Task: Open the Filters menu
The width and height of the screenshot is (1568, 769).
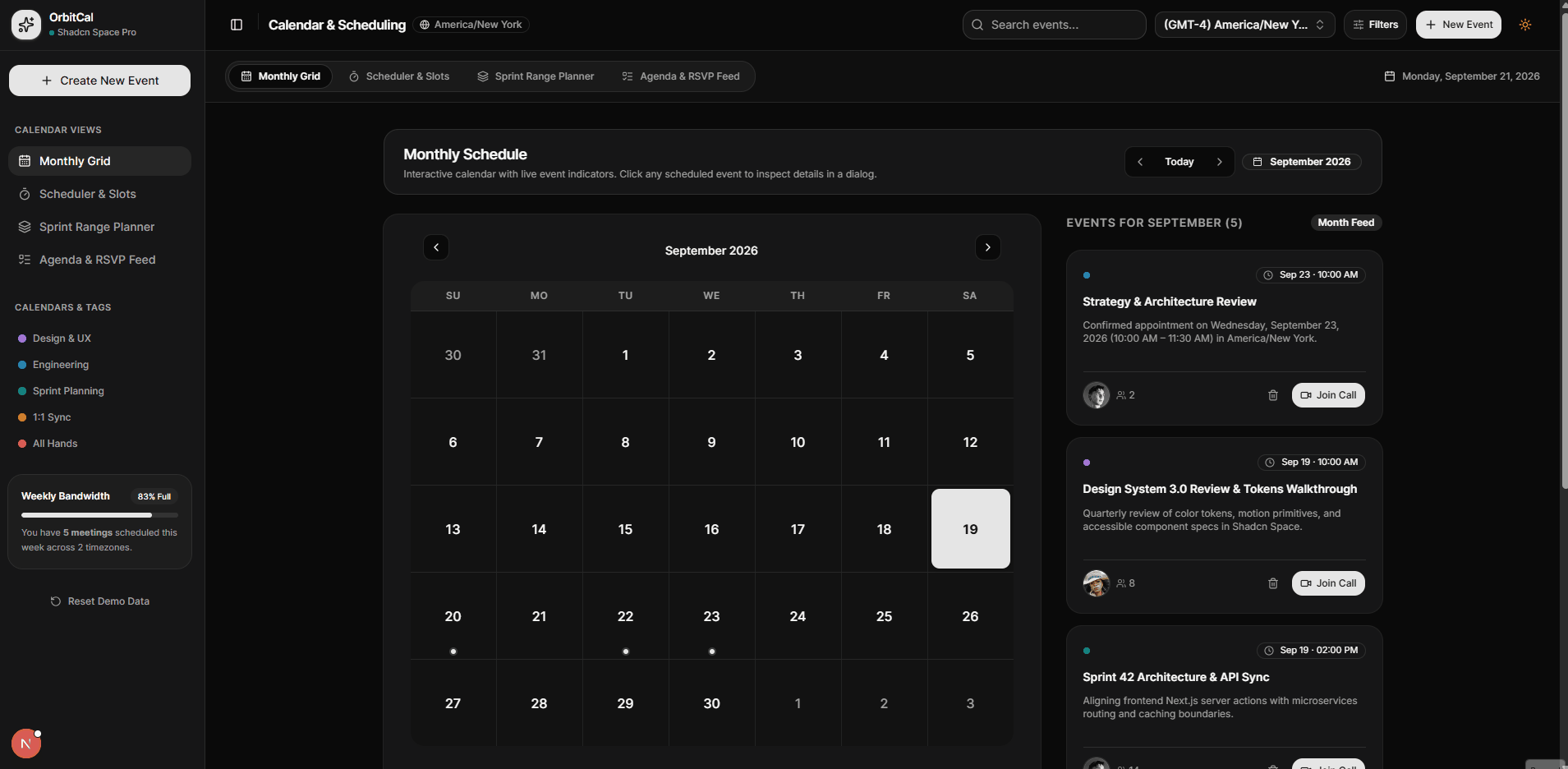Action: pos(1376,25)
